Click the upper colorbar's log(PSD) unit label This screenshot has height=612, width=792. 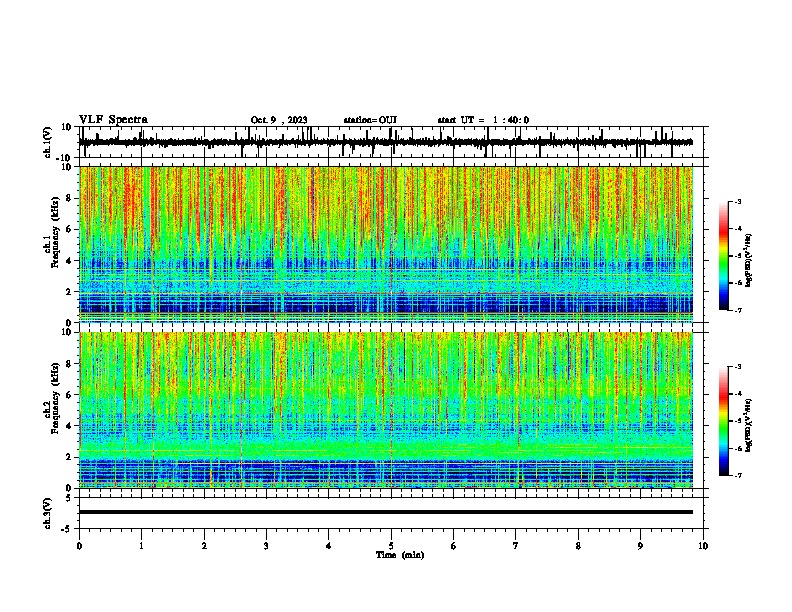749,261
